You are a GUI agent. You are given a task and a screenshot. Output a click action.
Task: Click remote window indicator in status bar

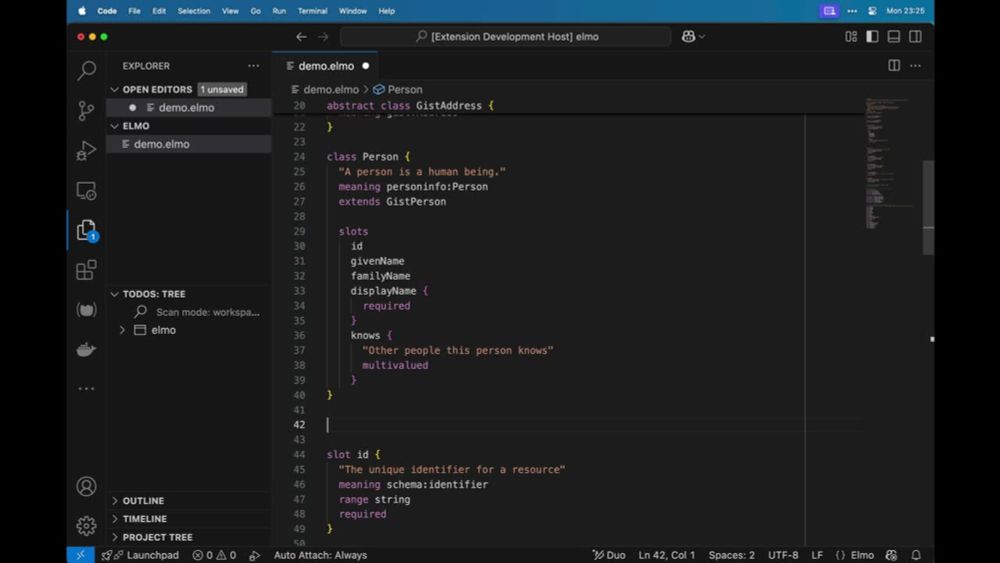[x=80, y=555]
